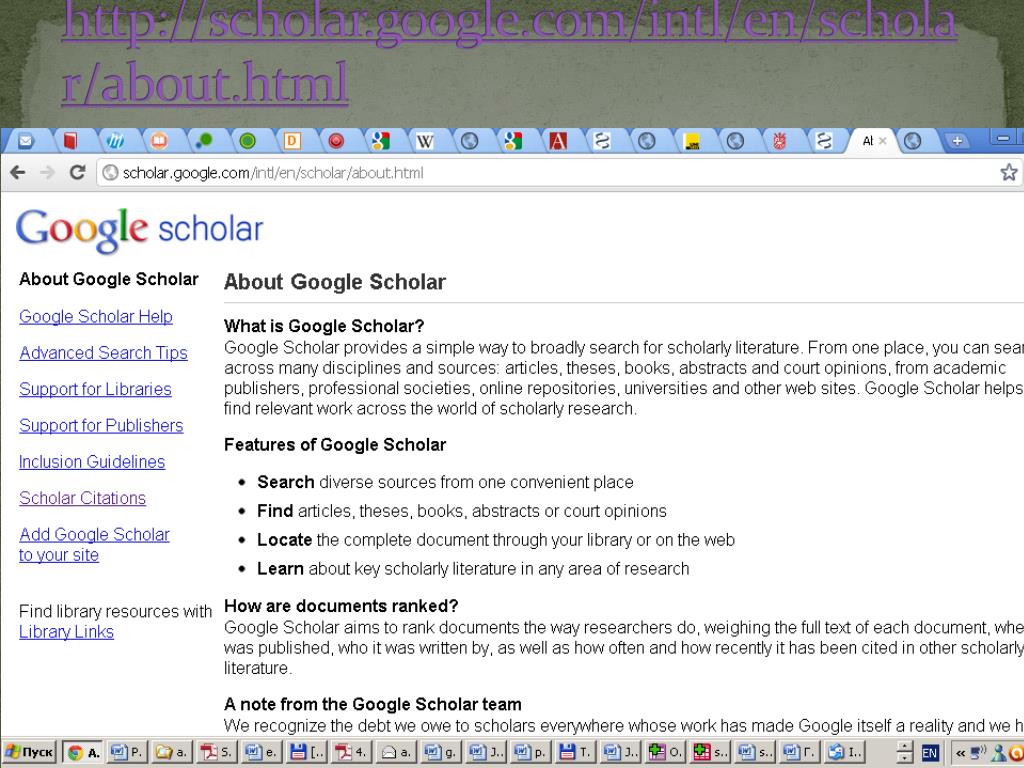Open the Word taskbar button labeled Г.
Image resolution: width=1024 pixels, height=768 pixels.
799,753
